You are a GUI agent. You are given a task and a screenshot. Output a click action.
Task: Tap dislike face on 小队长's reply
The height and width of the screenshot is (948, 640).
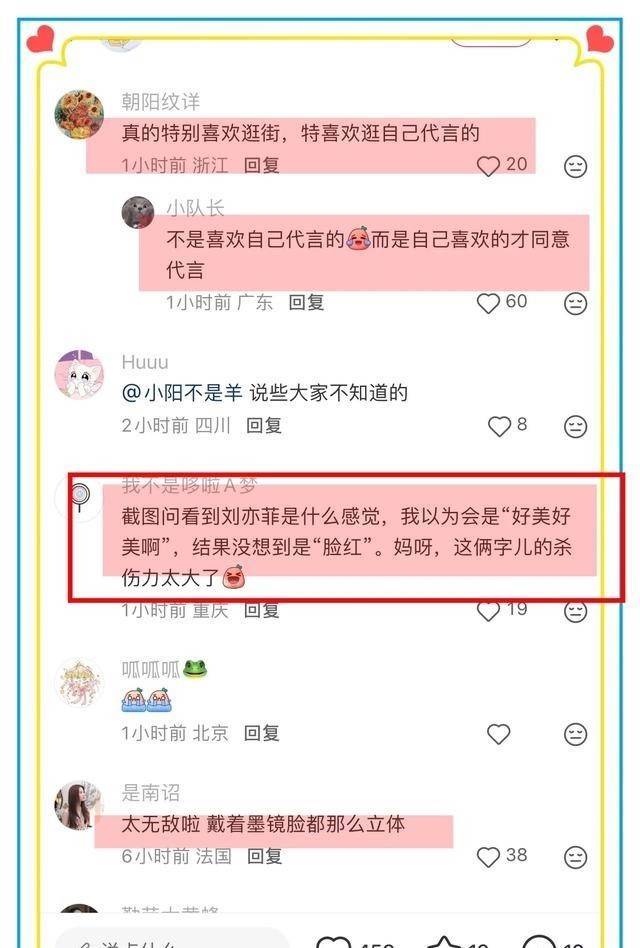point(575,303)
